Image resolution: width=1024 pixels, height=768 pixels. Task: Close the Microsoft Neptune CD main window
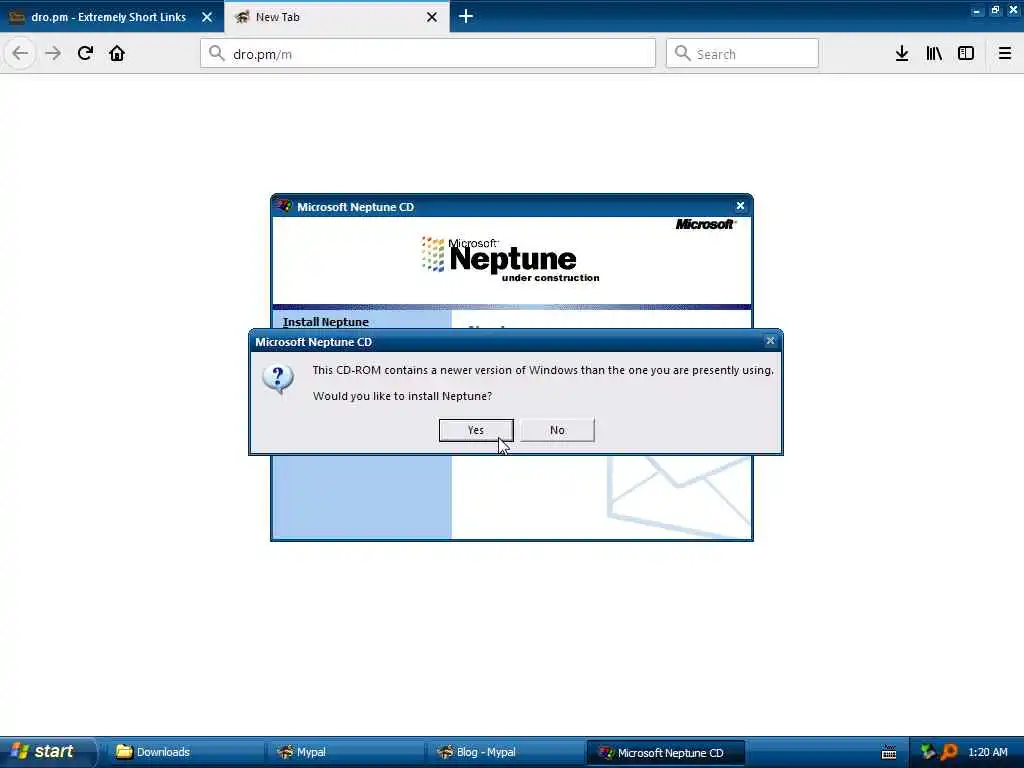[740, 206]
